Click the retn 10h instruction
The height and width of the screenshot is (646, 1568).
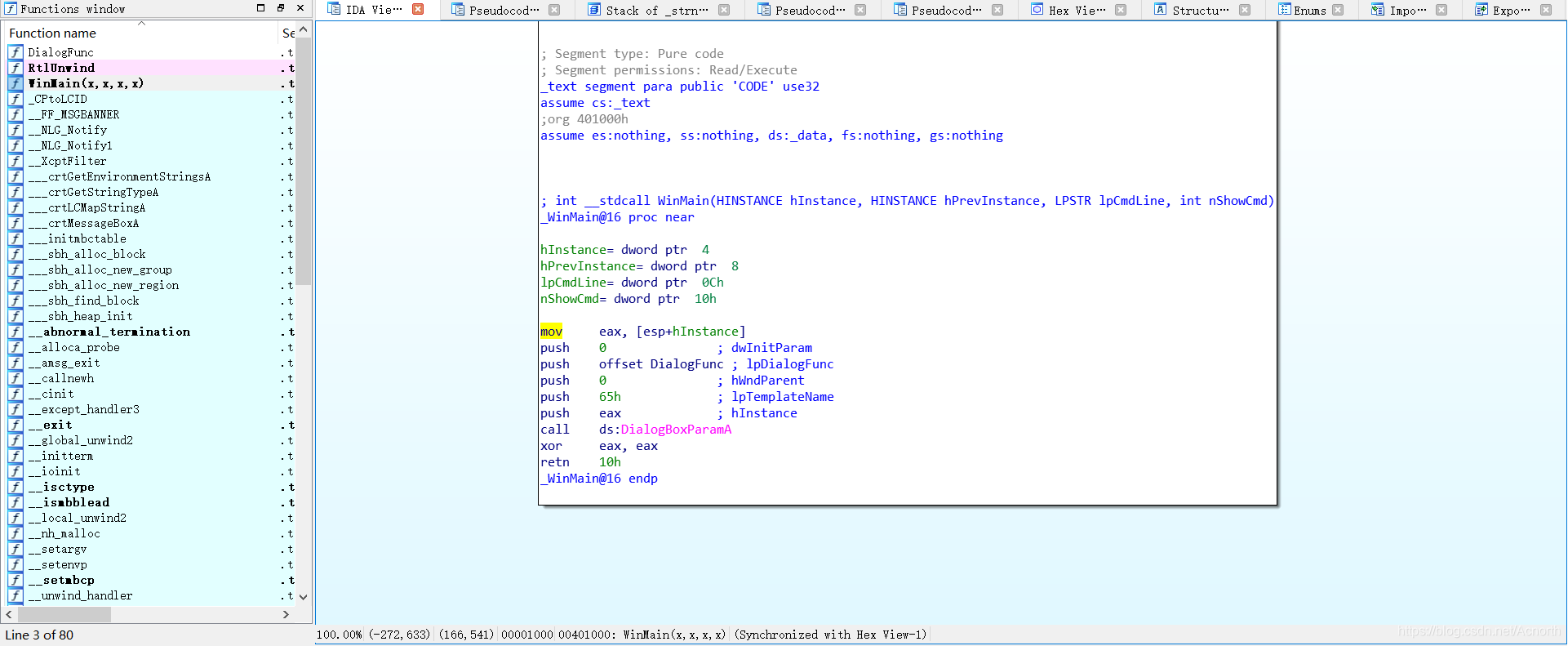[580, 462]
